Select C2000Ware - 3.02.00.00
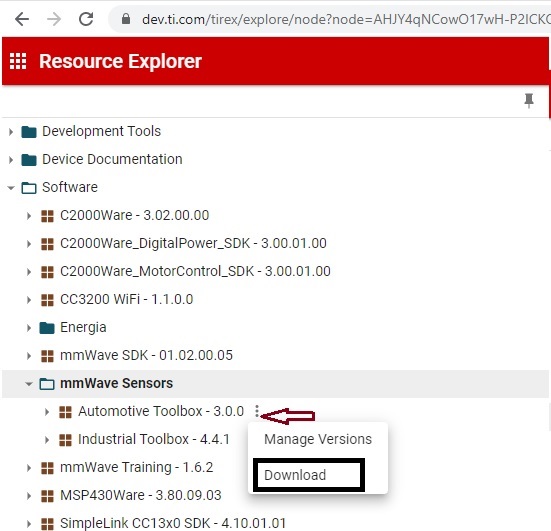551x531 pixels. 135,215
